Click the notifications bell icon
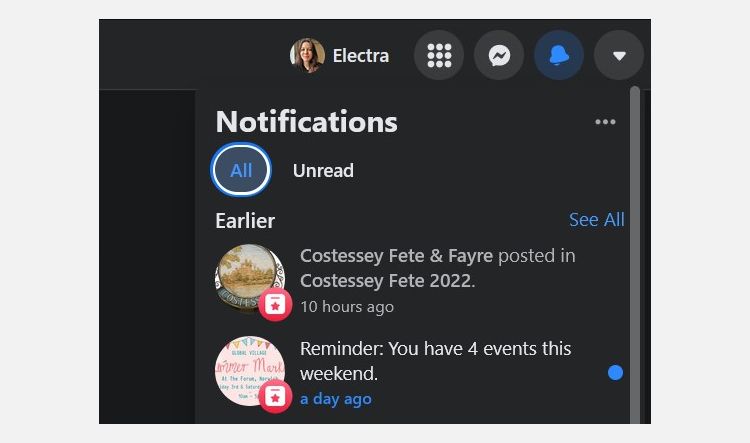The image size is (750, 443). click(559, 56)
